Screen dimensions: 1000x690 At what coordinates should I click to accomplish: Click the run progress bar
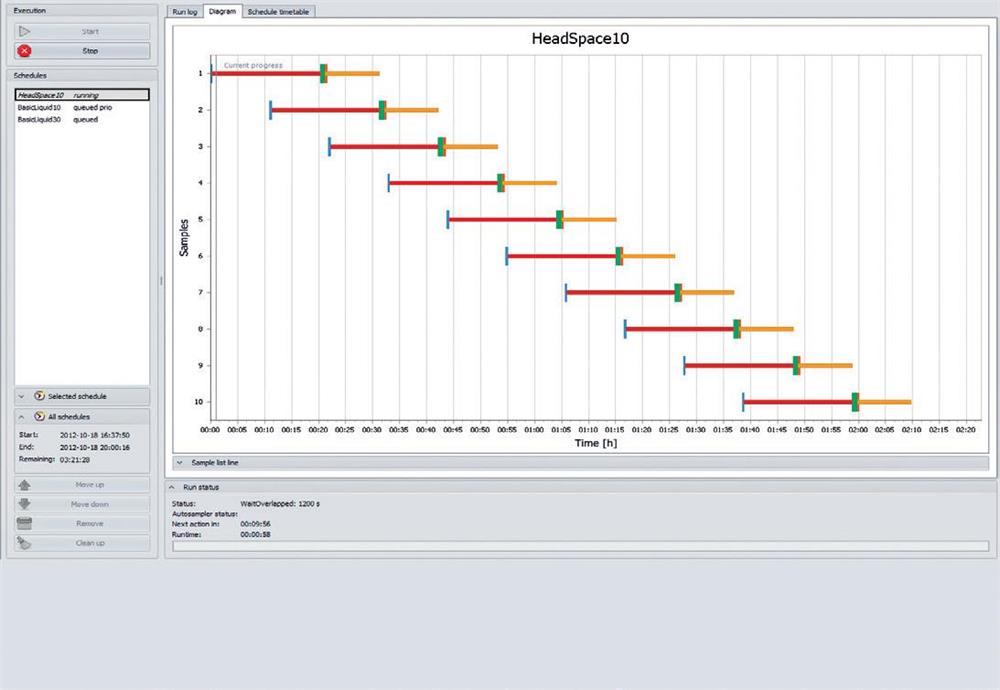(x=580, y=546)
